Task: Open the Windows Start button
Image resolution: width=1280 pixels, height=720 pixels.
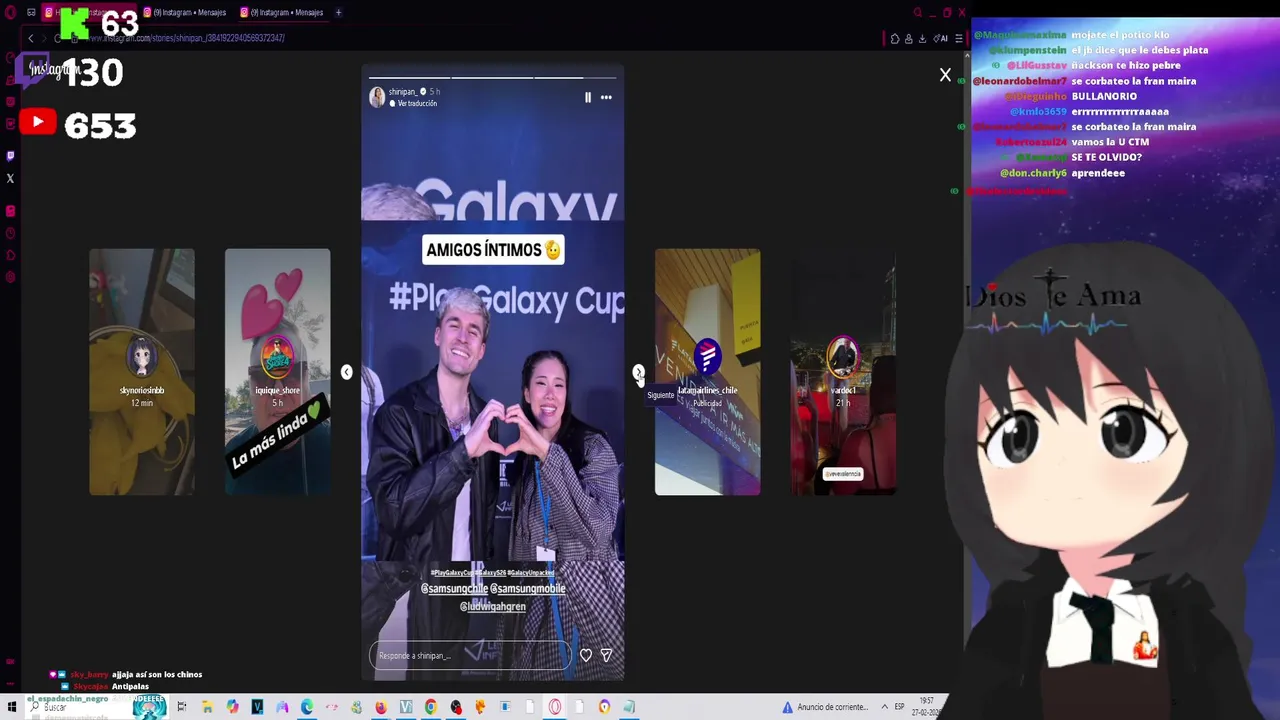Action: (11, 707)
